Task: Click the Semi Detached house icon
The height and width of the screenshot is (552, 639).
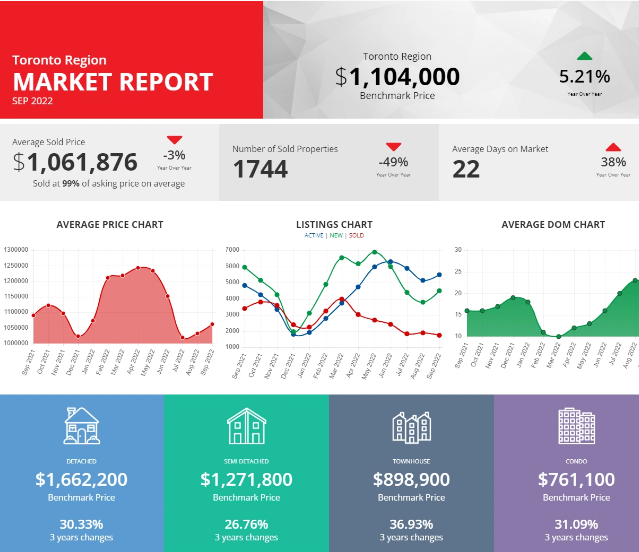Action: click(x=246, y=427)
